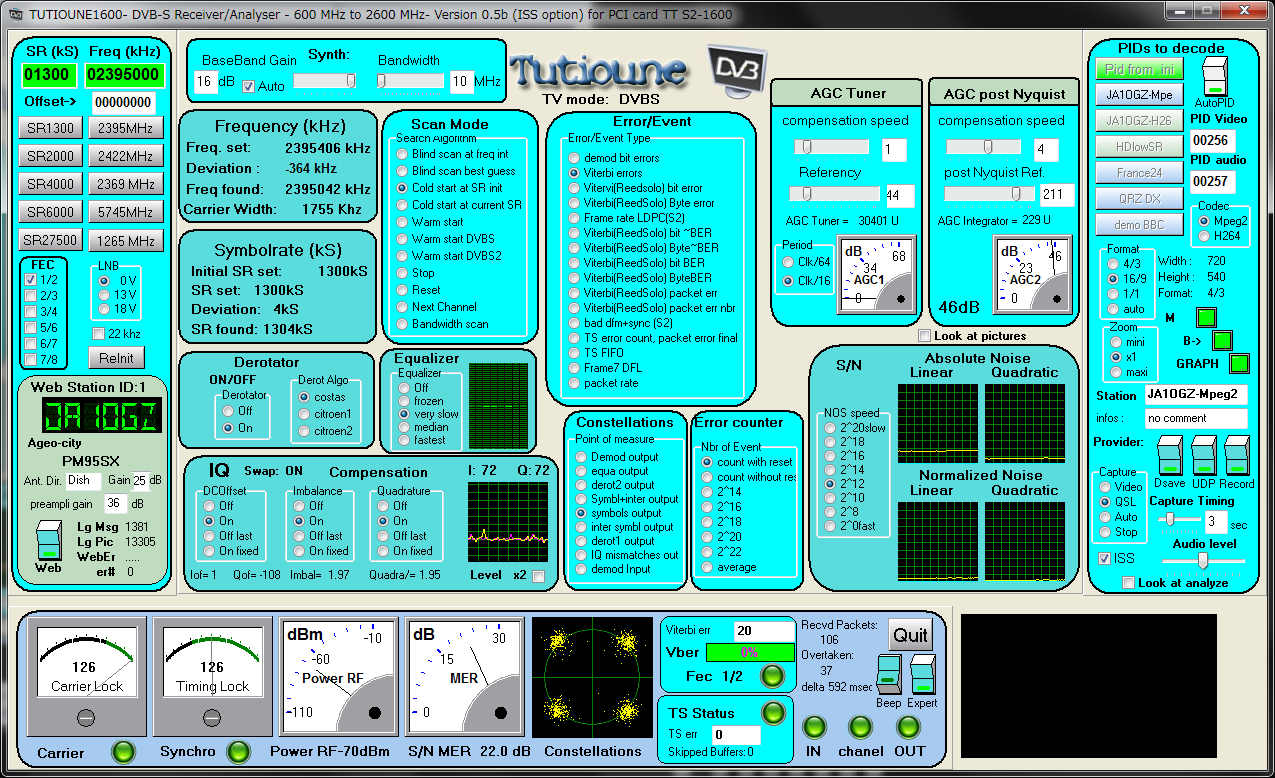Click the Pid from .ini button
The height and width of the screenshot is (778, 1275).
tap(1140, 69)
